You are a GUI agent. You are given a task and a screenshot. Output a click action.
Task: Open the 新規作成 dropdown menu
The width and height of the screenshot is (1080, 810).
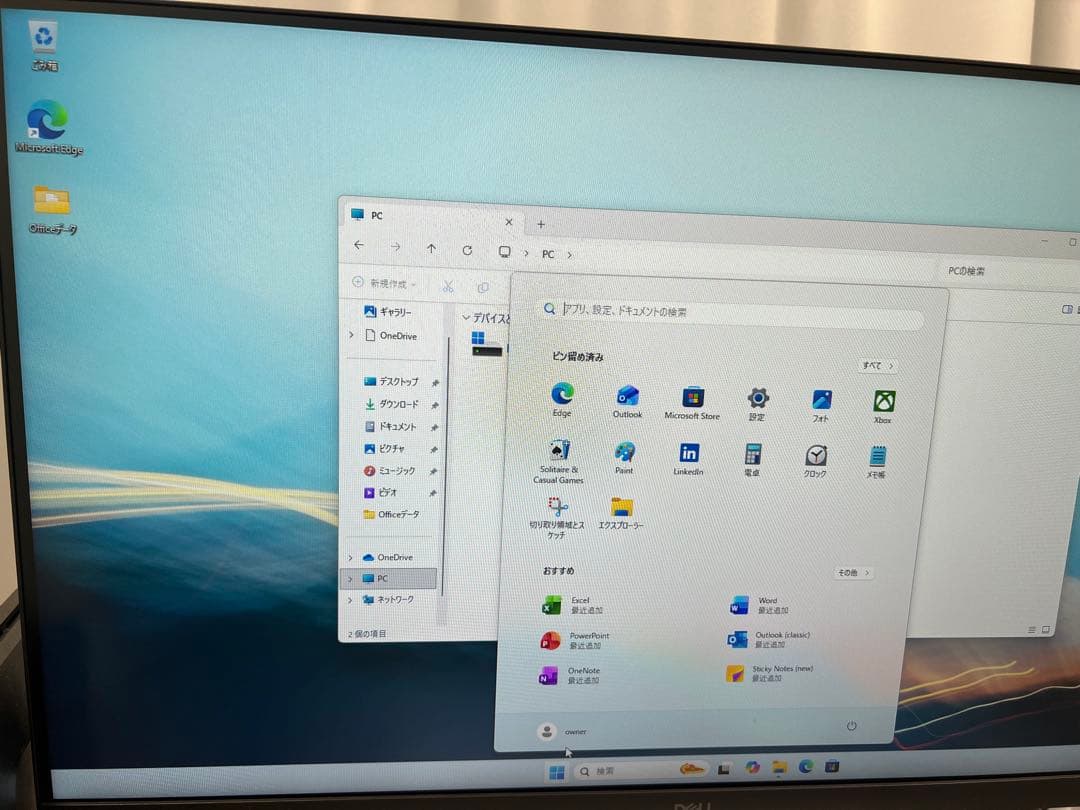pyautogui.click(x=386, y=283)
